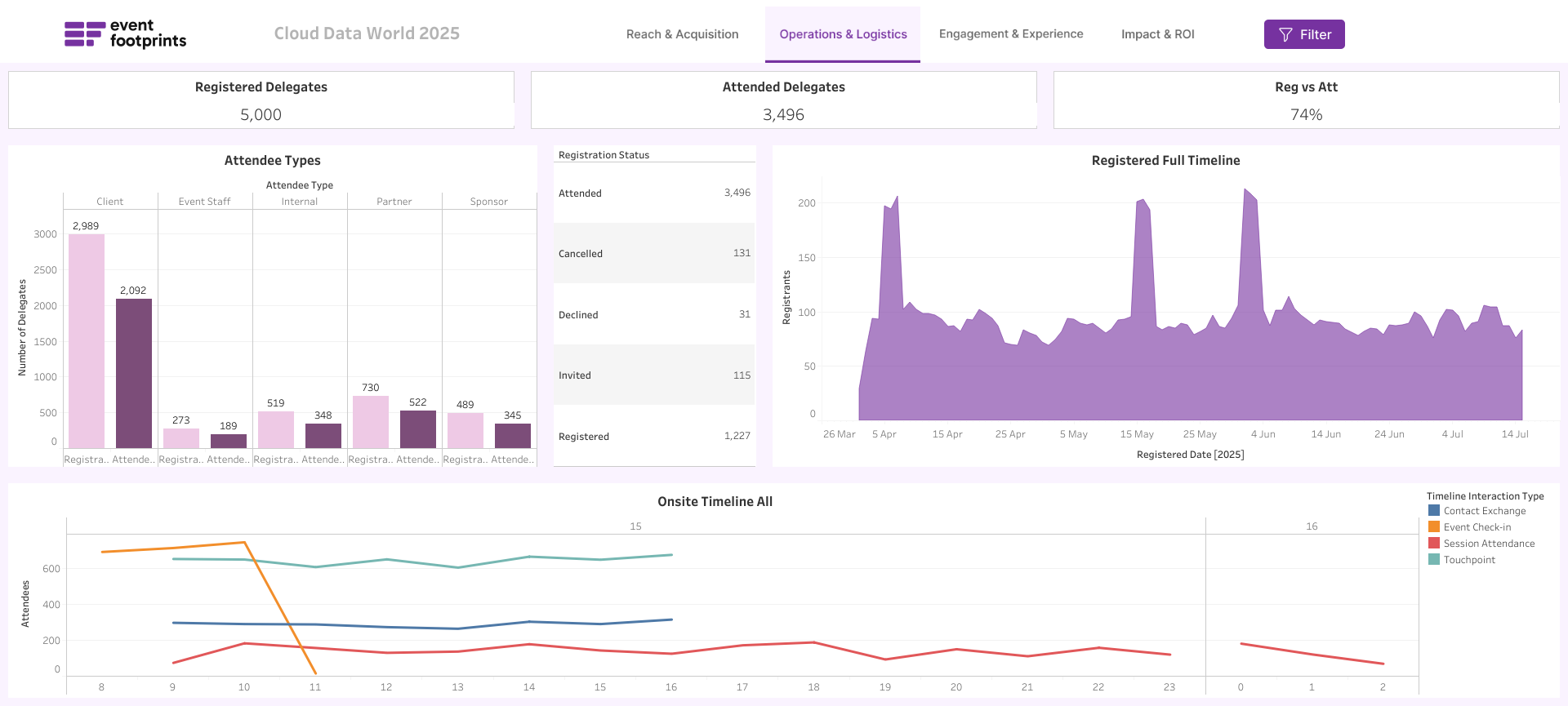Viewport: 1568px width, 706px height.
Task: Select the Operations & Logistics tab
Action: coord(842,34)
